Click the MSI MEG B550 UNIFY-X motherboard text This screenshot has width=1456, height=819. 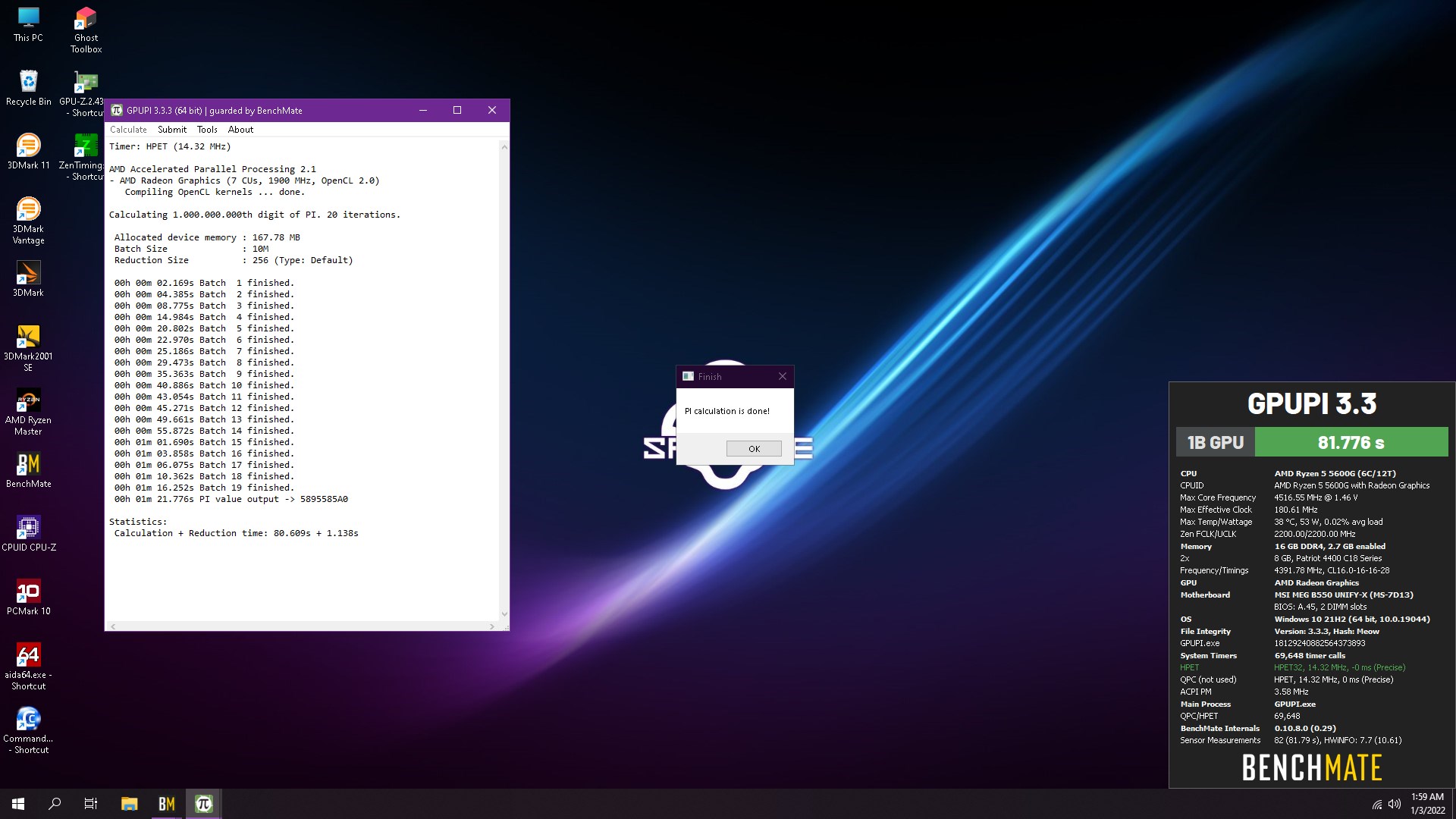point(1344,595)
